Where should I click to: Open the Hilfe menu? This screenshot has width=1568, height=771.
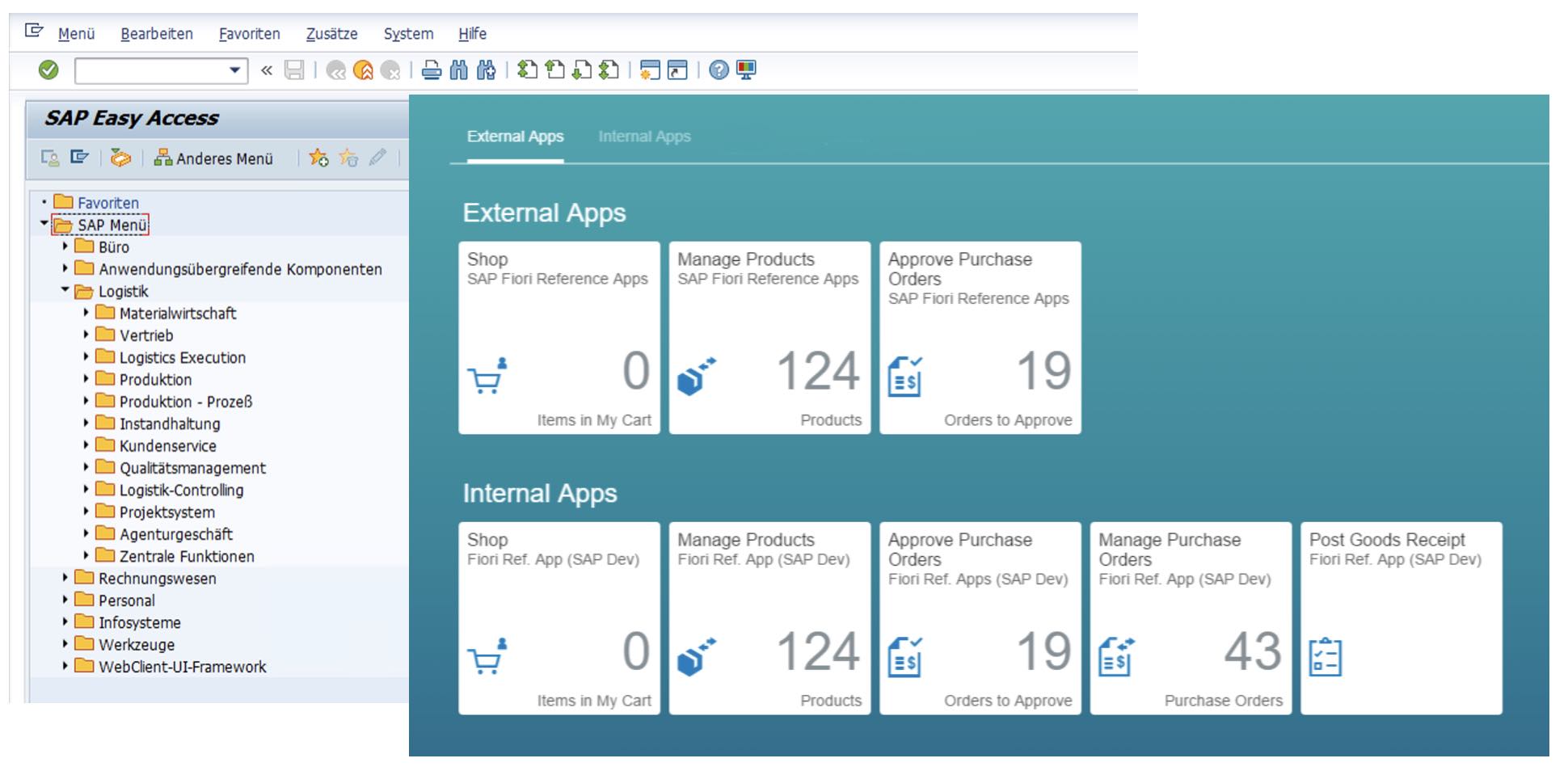coord(472,34)
